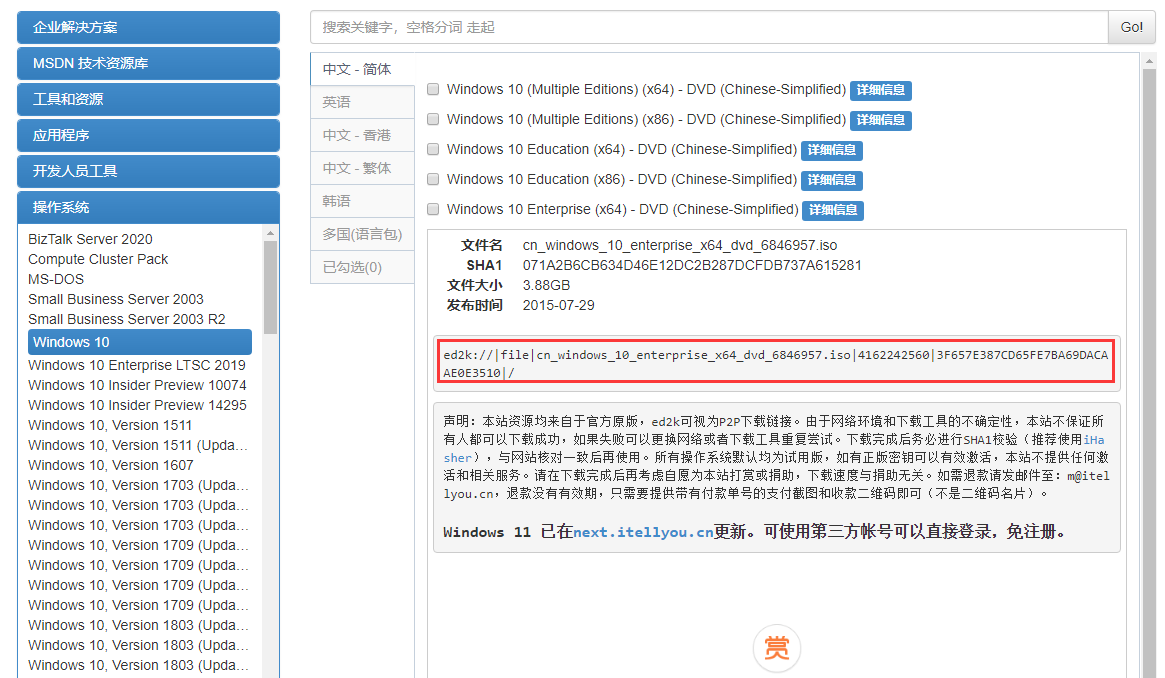1165x678 pixels.
Task: Switch to the 英语 language tab
Action: click(x=337, y=102)
